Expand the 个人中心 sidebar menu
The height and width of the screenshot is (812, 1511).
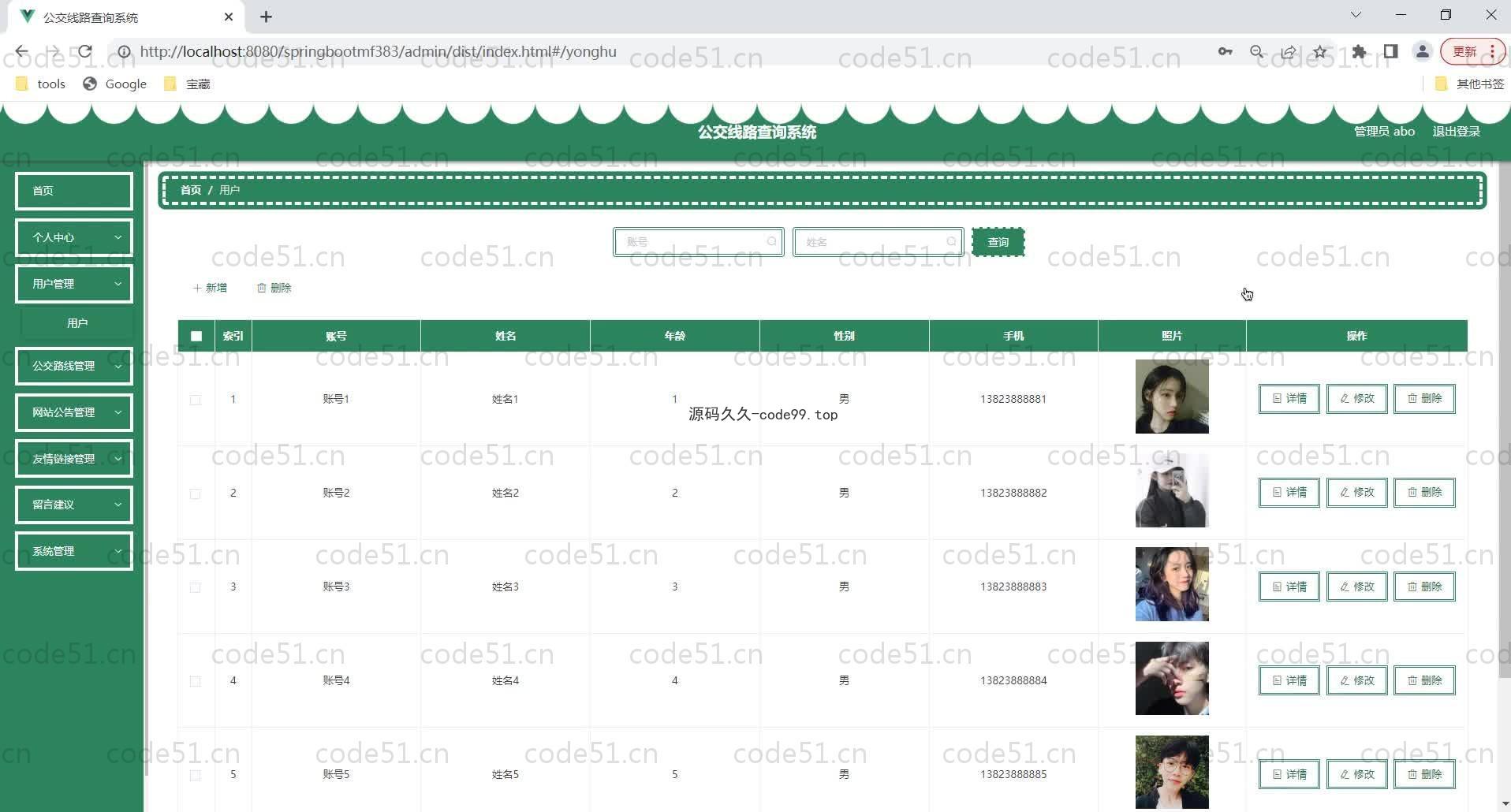click(74, 237)
